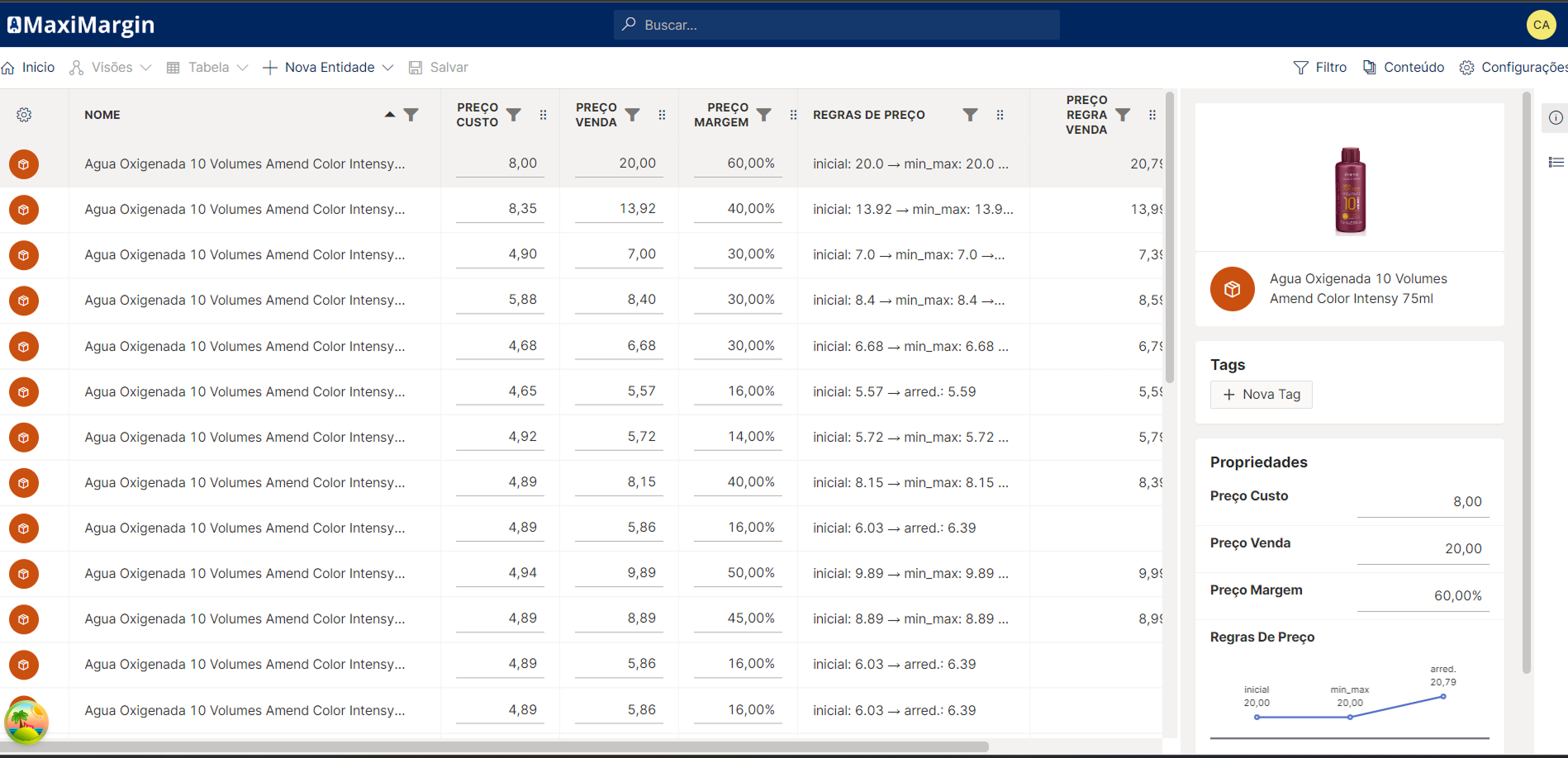Screen dimensions: 1568x758
Task: Edit the Preço Custo property field 8,00
Action: [x=1423, y=502]
